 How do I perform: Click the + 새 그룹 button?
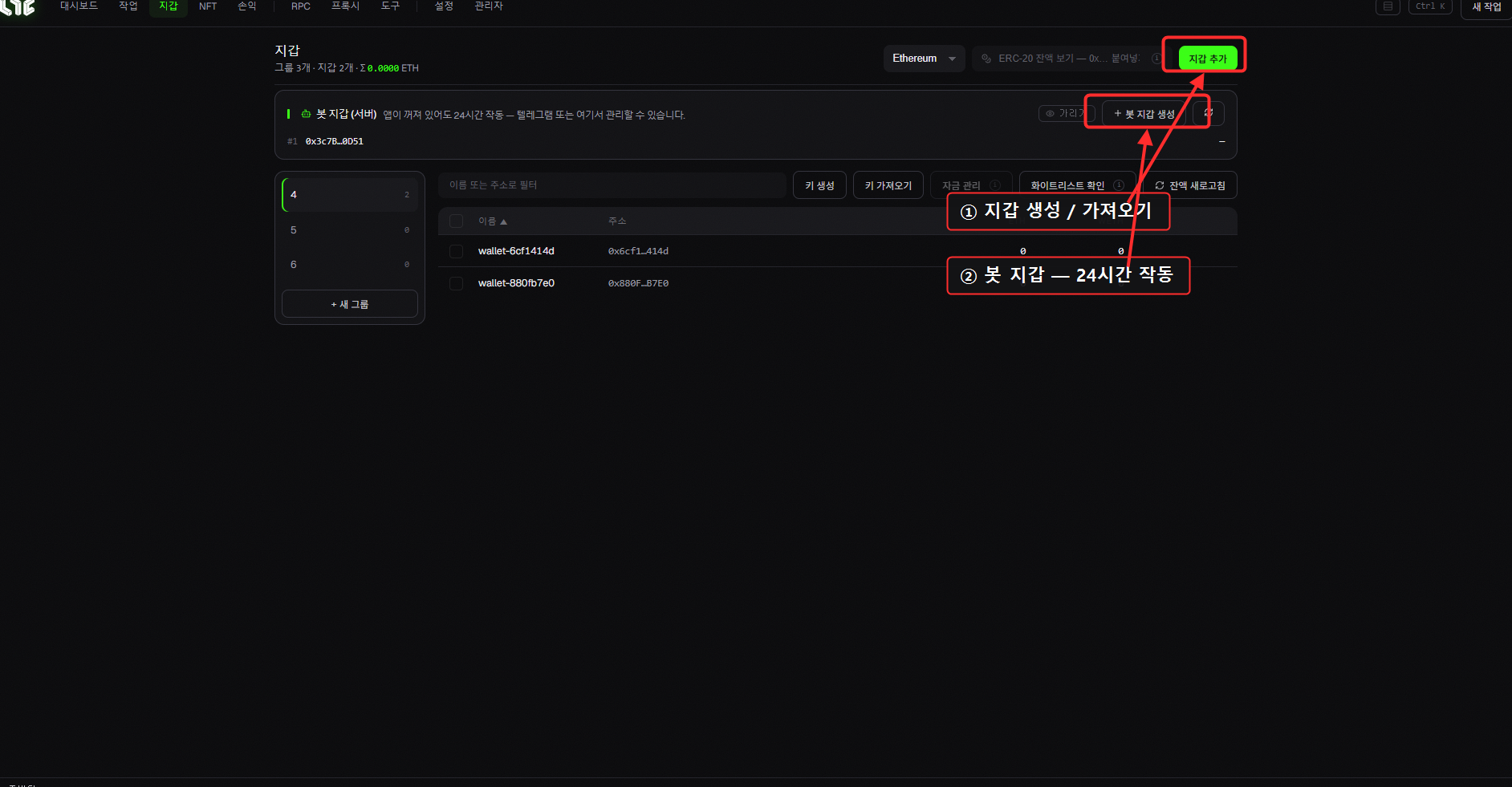pos(350,304)
